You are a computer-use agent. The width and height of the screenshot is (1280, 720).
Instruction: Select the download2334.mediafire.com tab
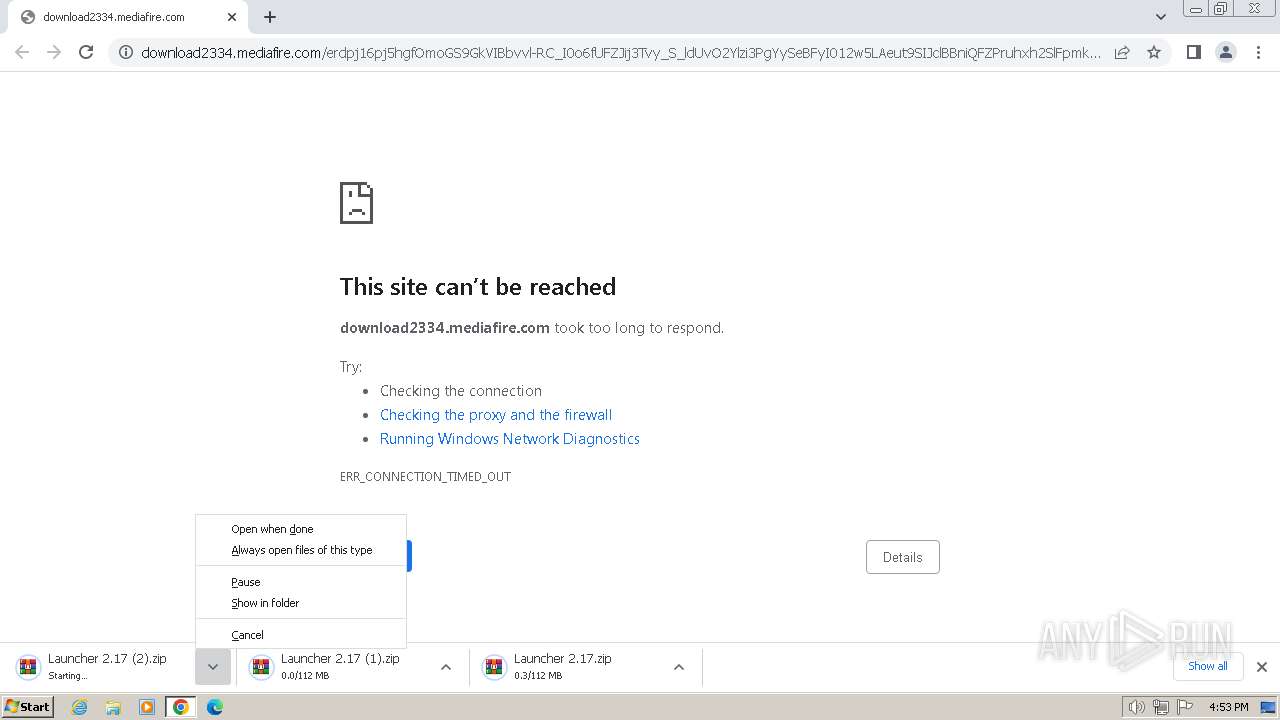tap(127, 17)
